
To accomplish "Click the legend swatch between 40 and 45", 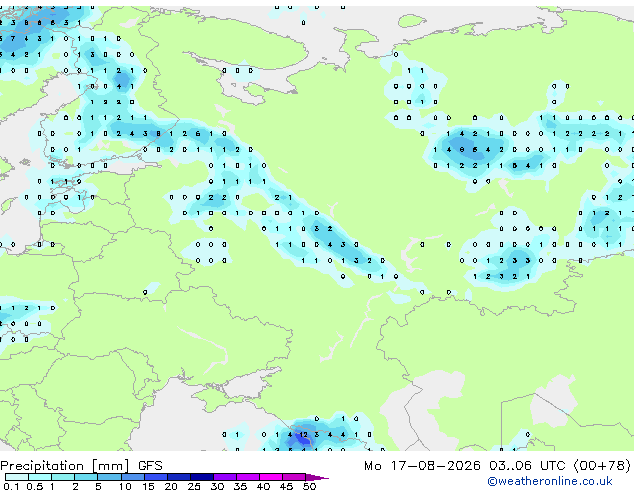I will pyautogui.click(x=271, y=477).
